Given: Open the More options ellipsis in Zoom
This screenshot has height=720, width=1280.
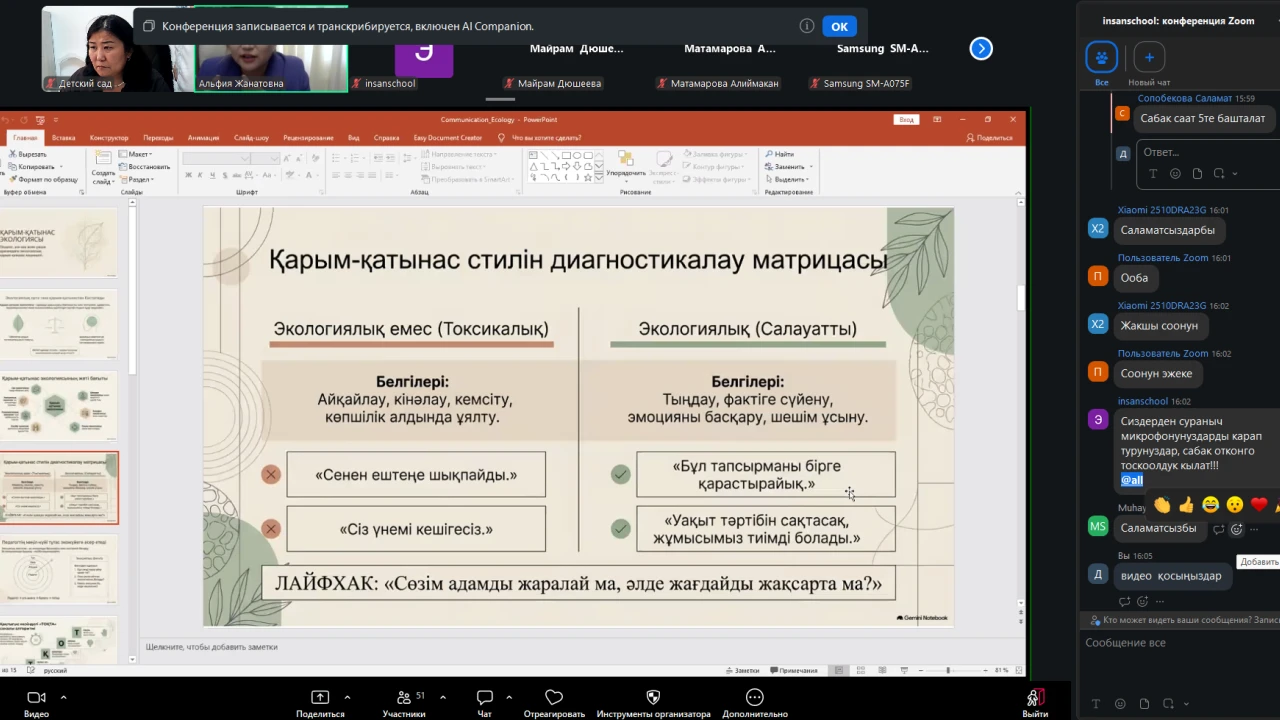Looking at the screenshot, I should (755, 697).
